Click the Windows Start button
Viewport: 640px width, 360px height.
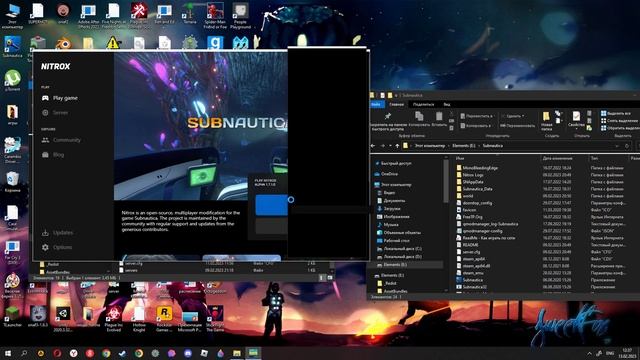[7, 353]
